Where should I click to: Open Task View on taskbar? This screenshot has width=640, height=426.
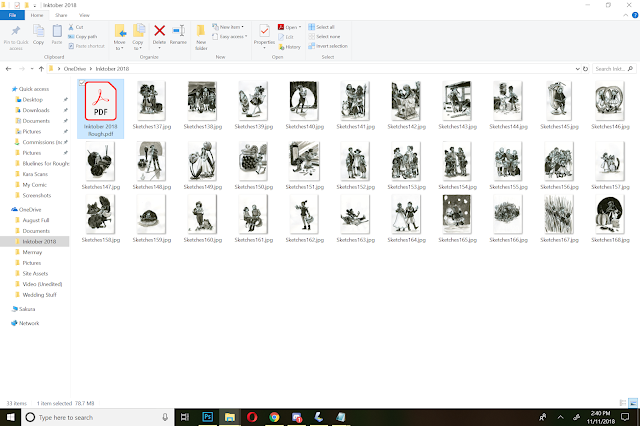185,417
